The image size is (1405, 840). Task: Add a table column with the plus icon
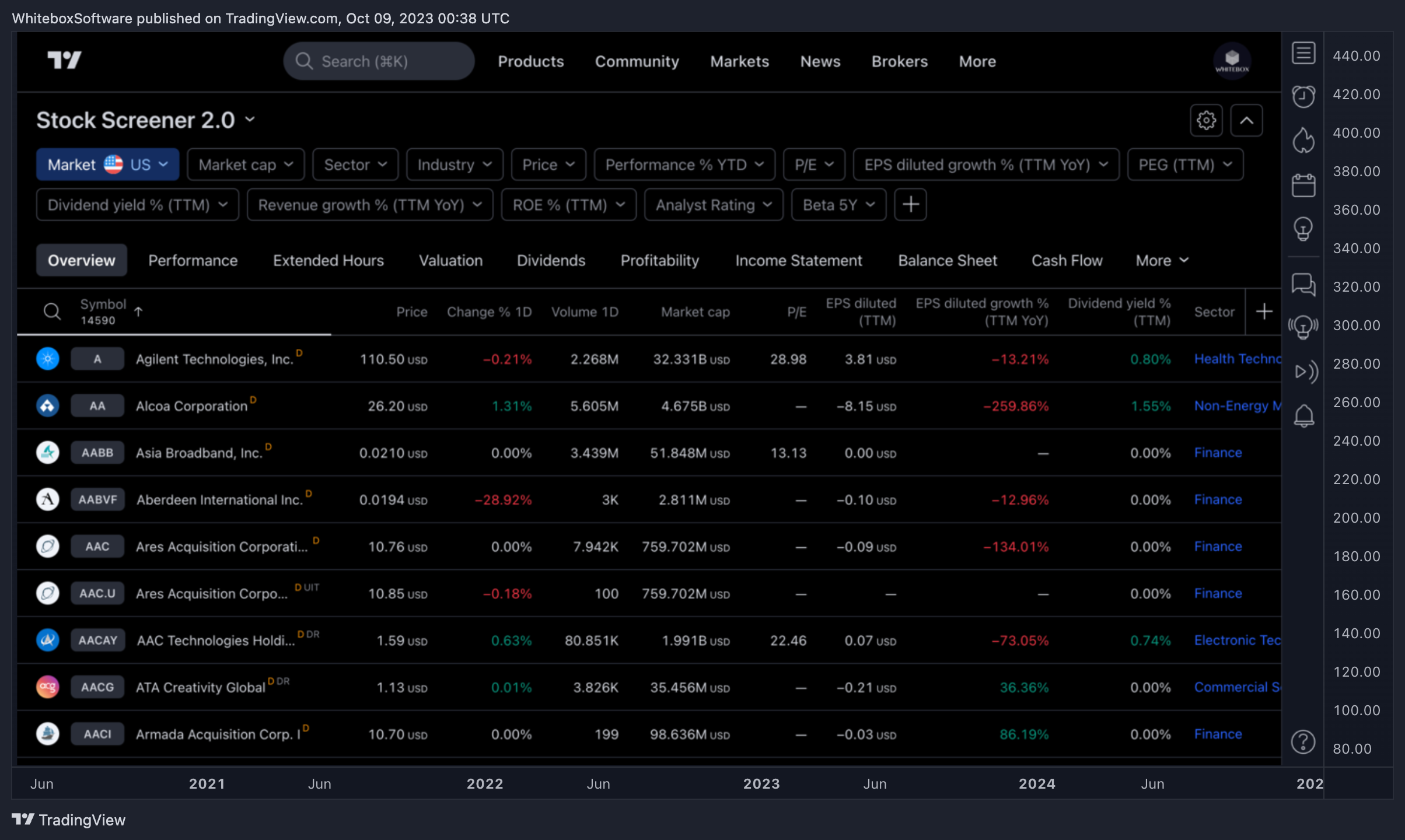point(1264,311)
